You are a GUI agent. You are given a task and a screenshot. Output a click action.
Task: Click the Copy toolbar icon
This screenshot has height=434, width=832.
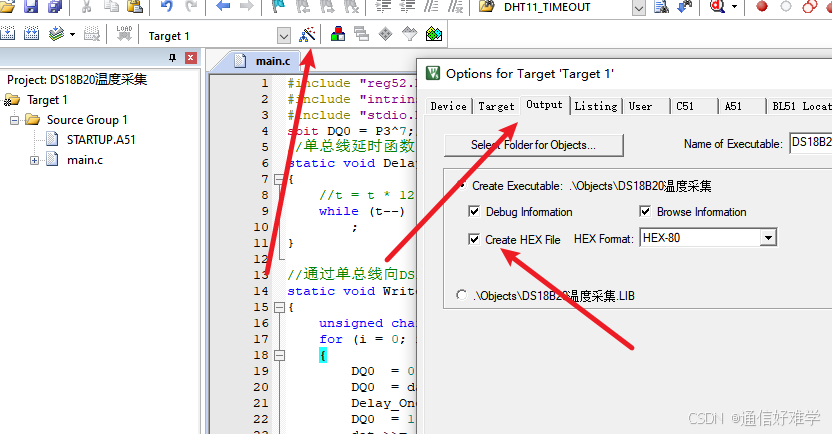pyautogui.click(x=111, y=6)
